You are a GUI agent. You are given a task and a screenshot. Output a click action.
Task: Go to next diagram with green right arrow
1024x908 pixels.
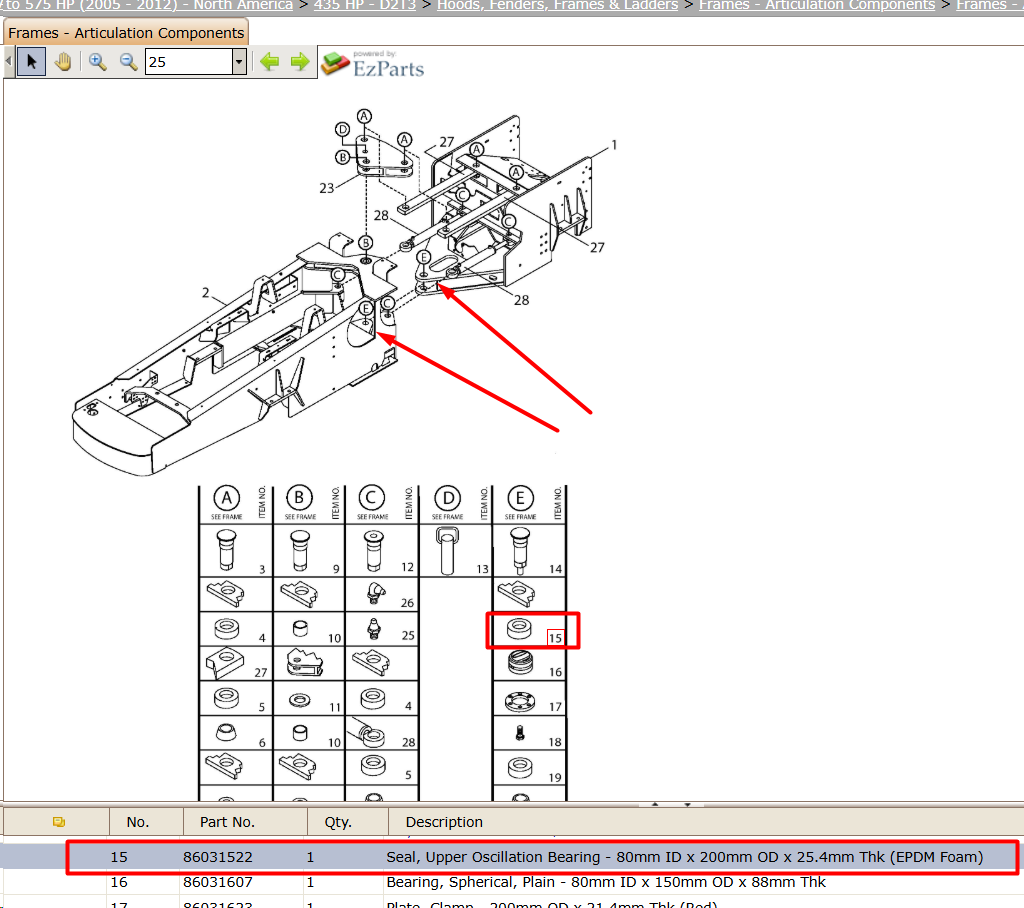(x=300, y=62)
